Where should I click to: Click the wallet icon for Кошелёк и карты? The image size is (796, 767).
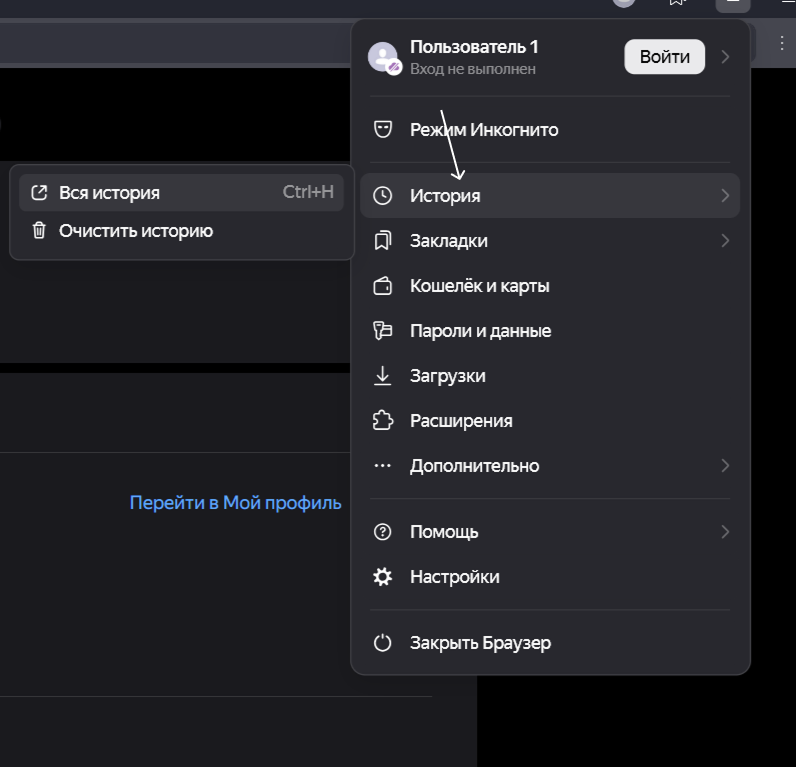[x=382, y=286]
